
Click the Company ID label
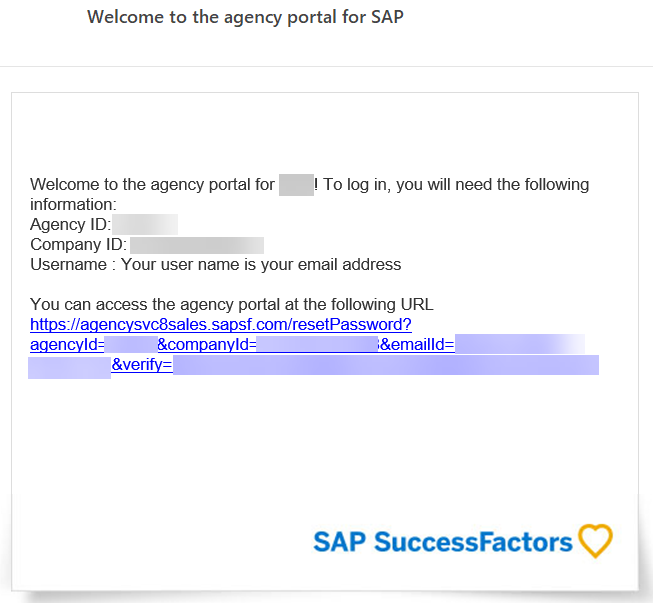tap(78, 244)
